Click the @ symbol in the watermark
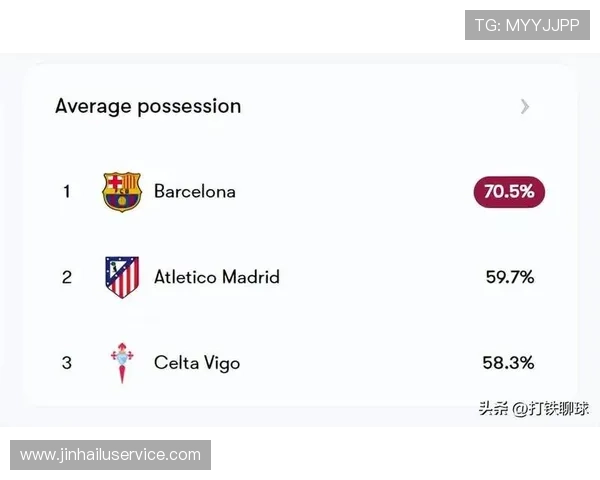This screenshot has width=600, height=480. point(518,408)
